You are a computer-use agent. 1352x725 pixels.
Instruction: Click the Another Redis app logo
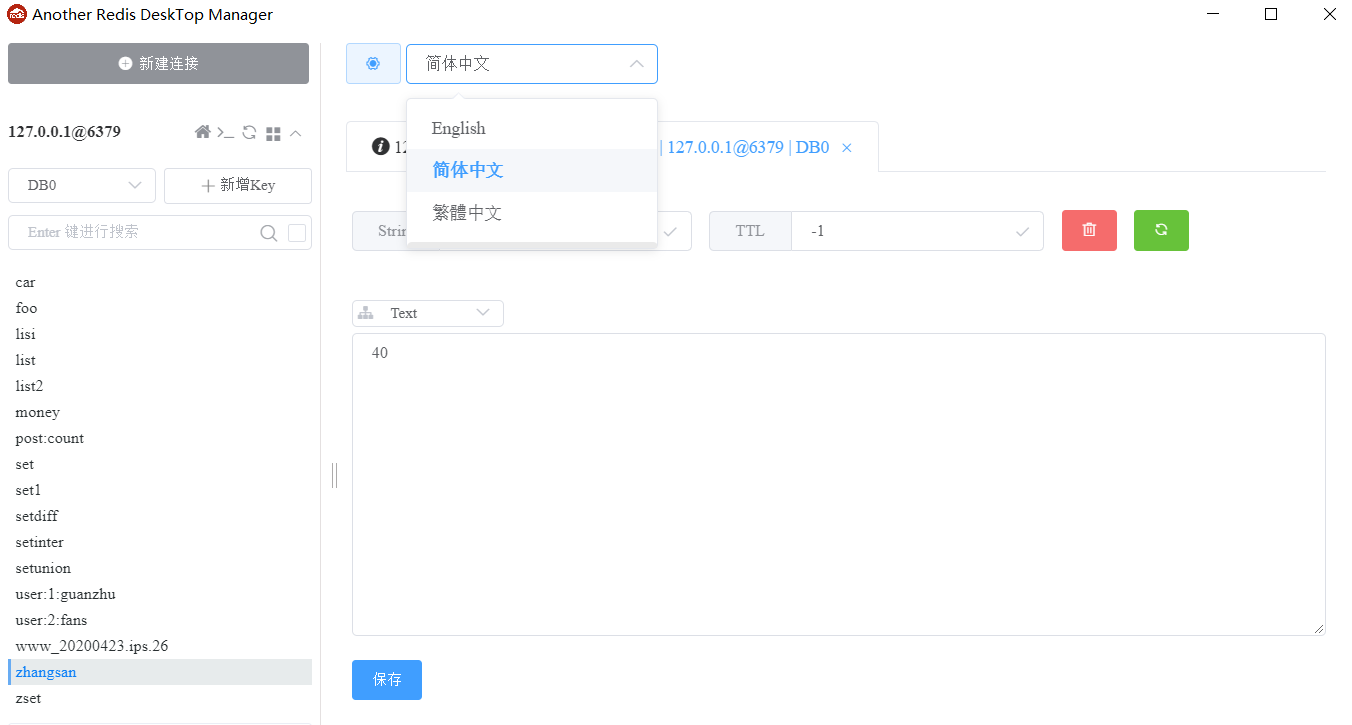coord(16,14)
